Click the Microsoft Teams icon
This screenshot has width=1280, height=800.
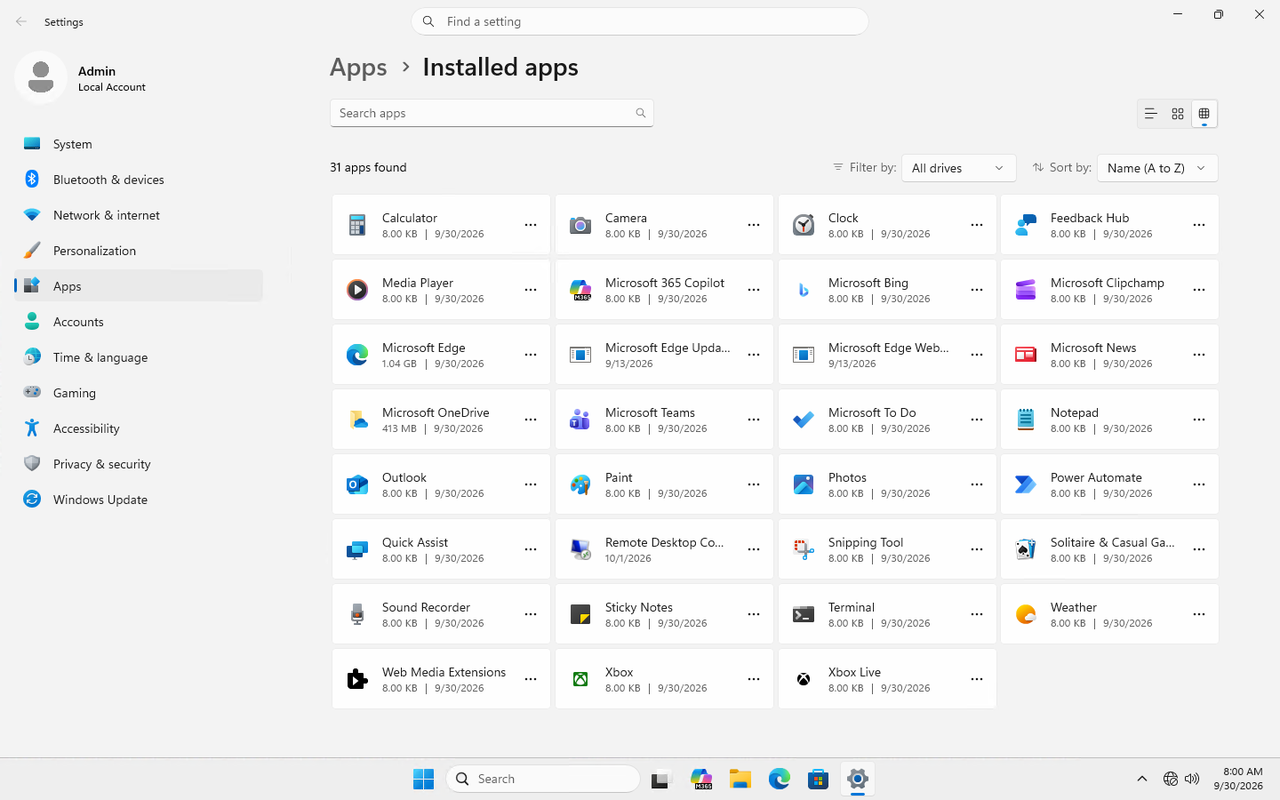580,420
